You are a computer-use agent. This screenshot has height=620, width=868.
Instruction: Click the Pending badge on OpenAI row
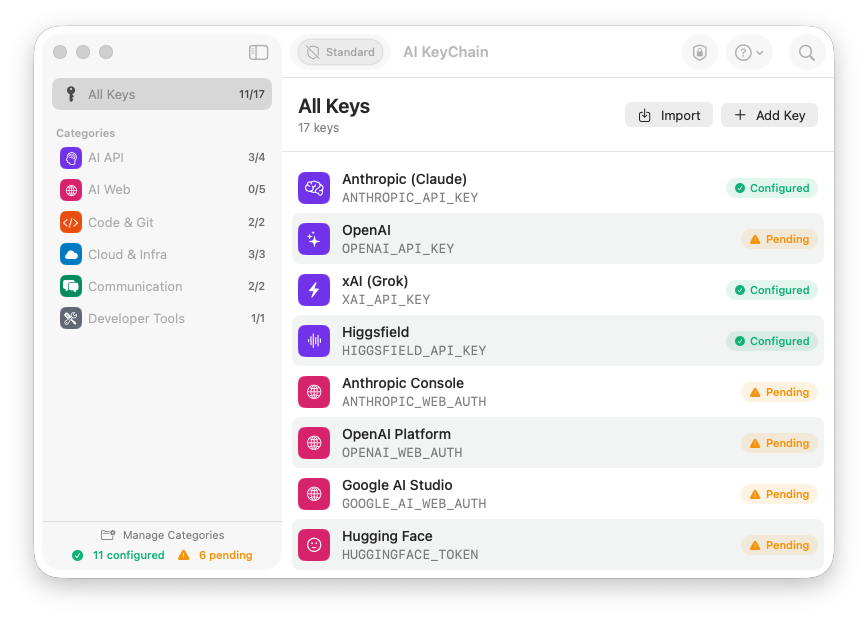779,239
